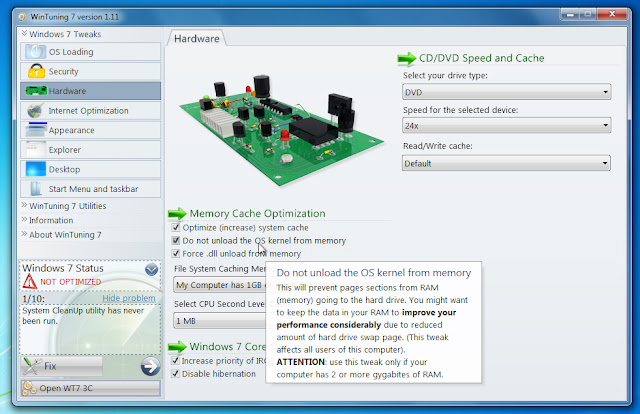
Task: Open the drive type dropdown showing DVD
Action: [x=506, y=92]
